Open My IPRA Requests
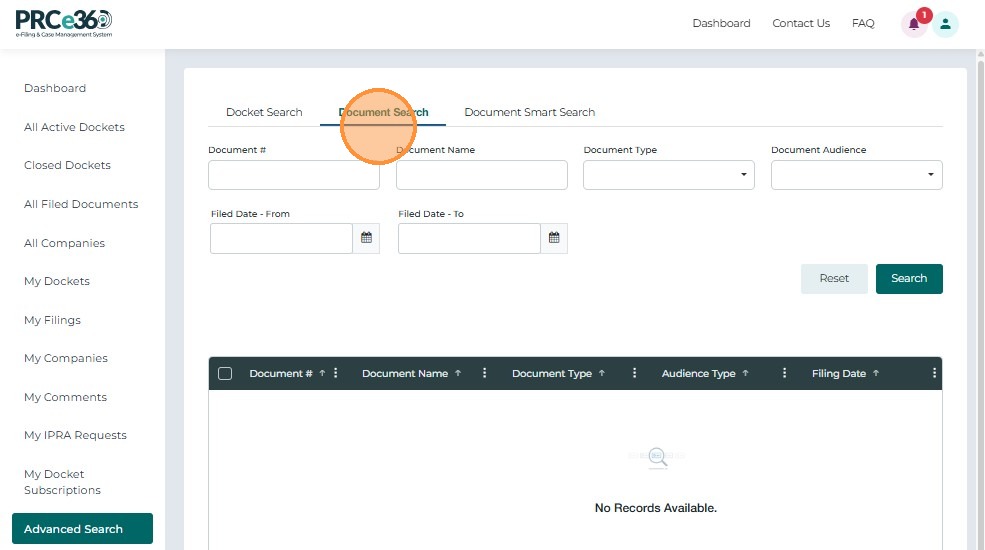 [75, 435]
